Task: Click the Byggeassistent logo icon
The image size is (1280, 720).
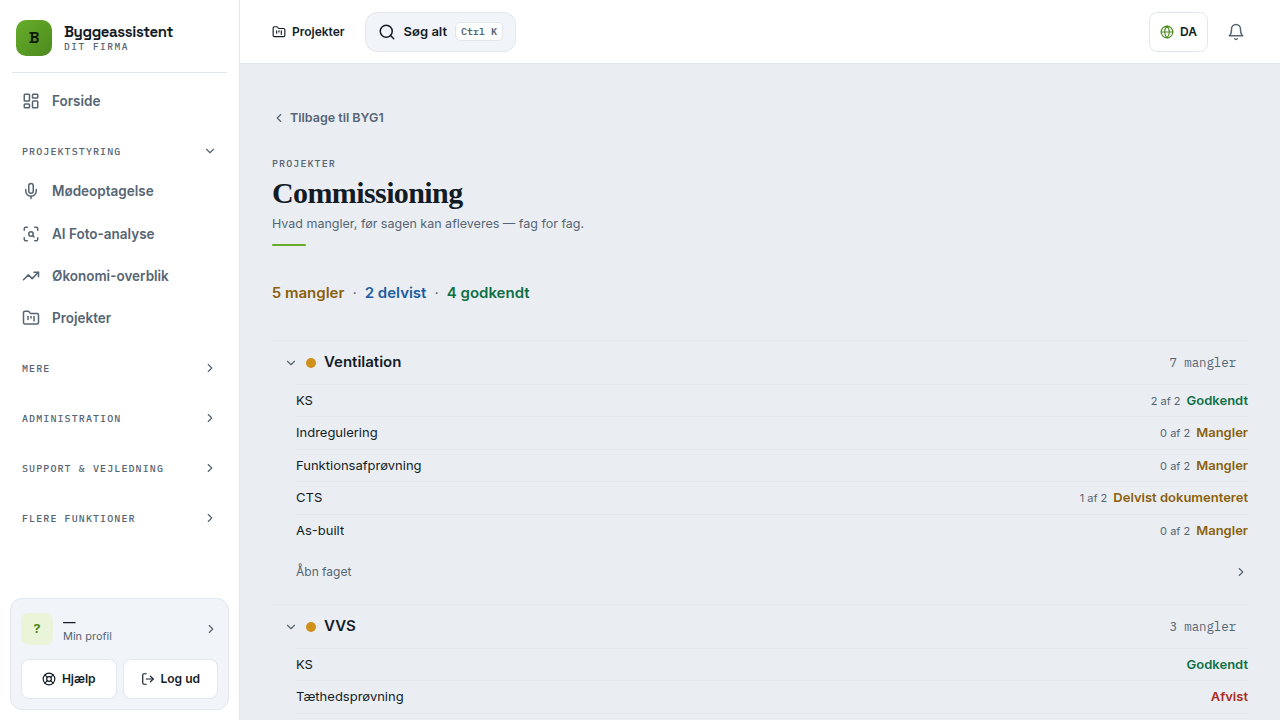Action: (34, 38)
